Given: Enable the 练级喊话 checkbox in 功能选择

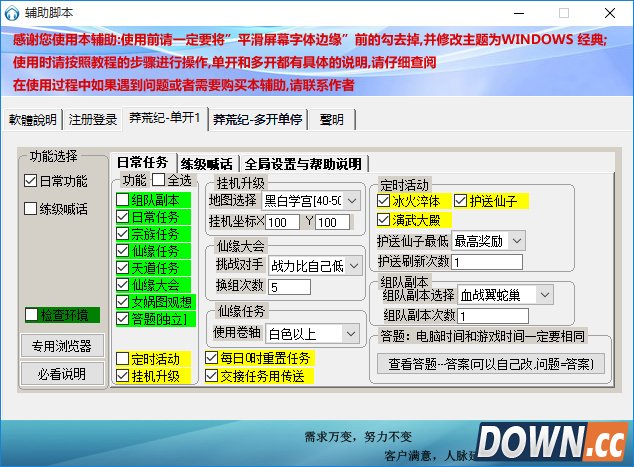Looking at the screenshot, I should coord(30,209).
